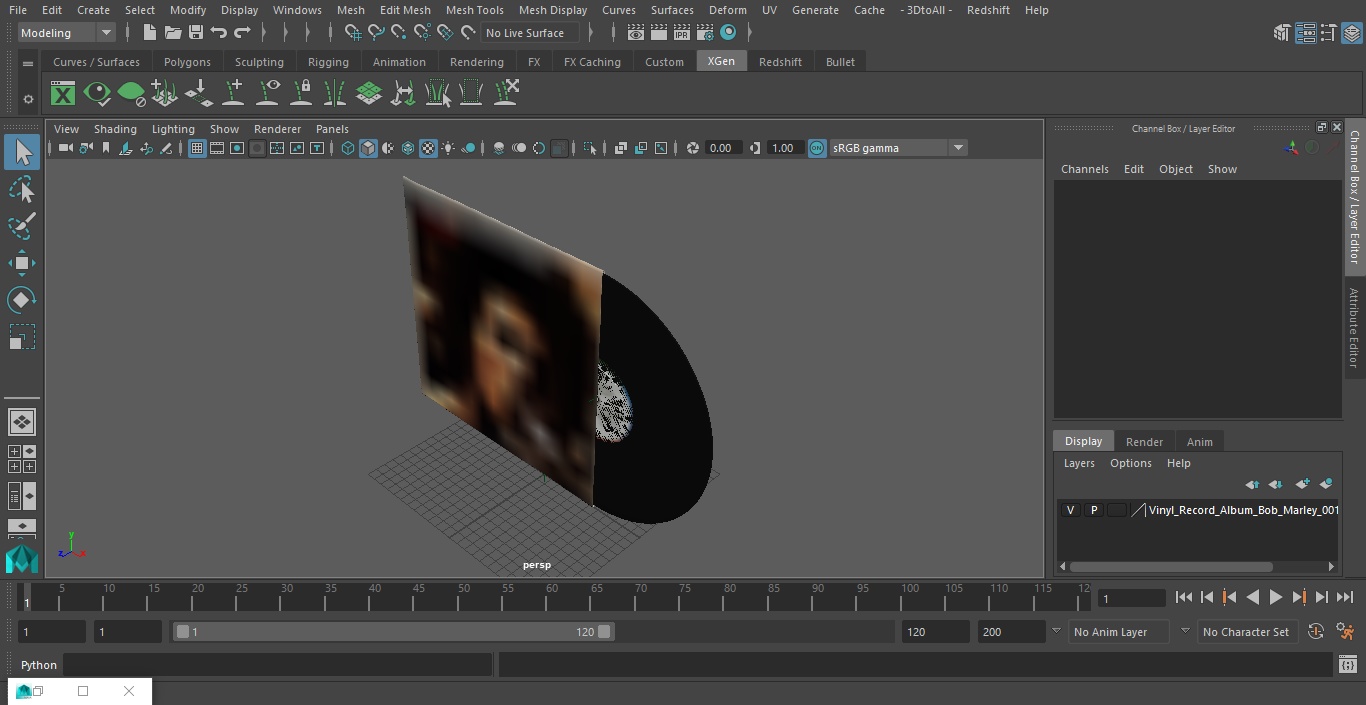Click shelf options gear icon
This screenshot has height=705, width=1366.
coord(28,99)
